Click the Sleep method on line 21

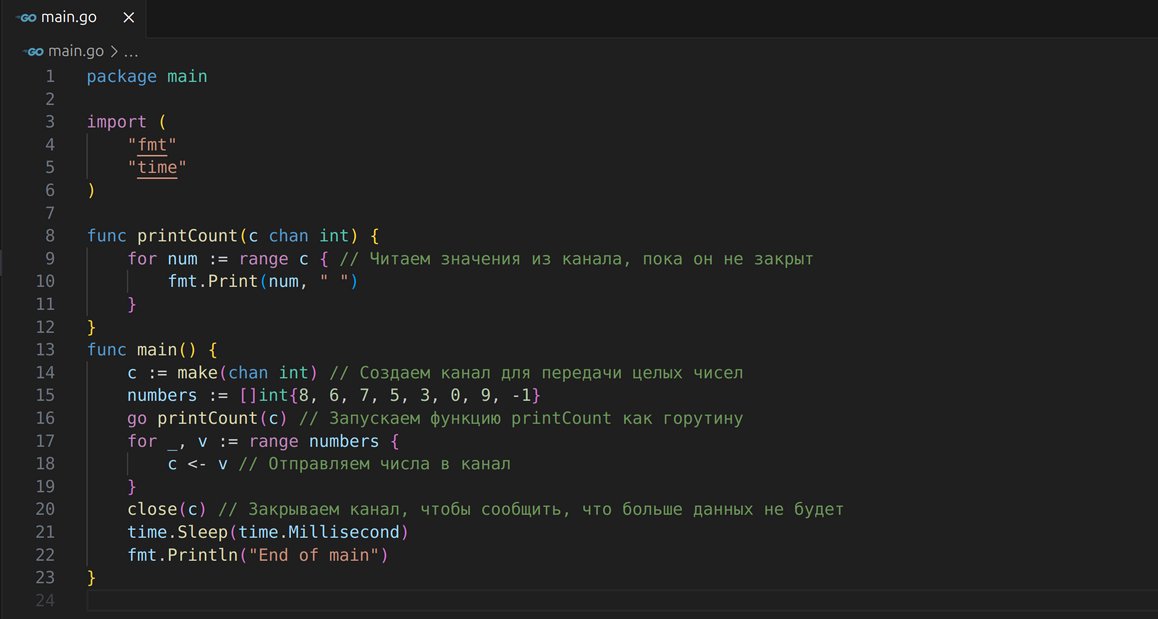click(x=207, y=532)
